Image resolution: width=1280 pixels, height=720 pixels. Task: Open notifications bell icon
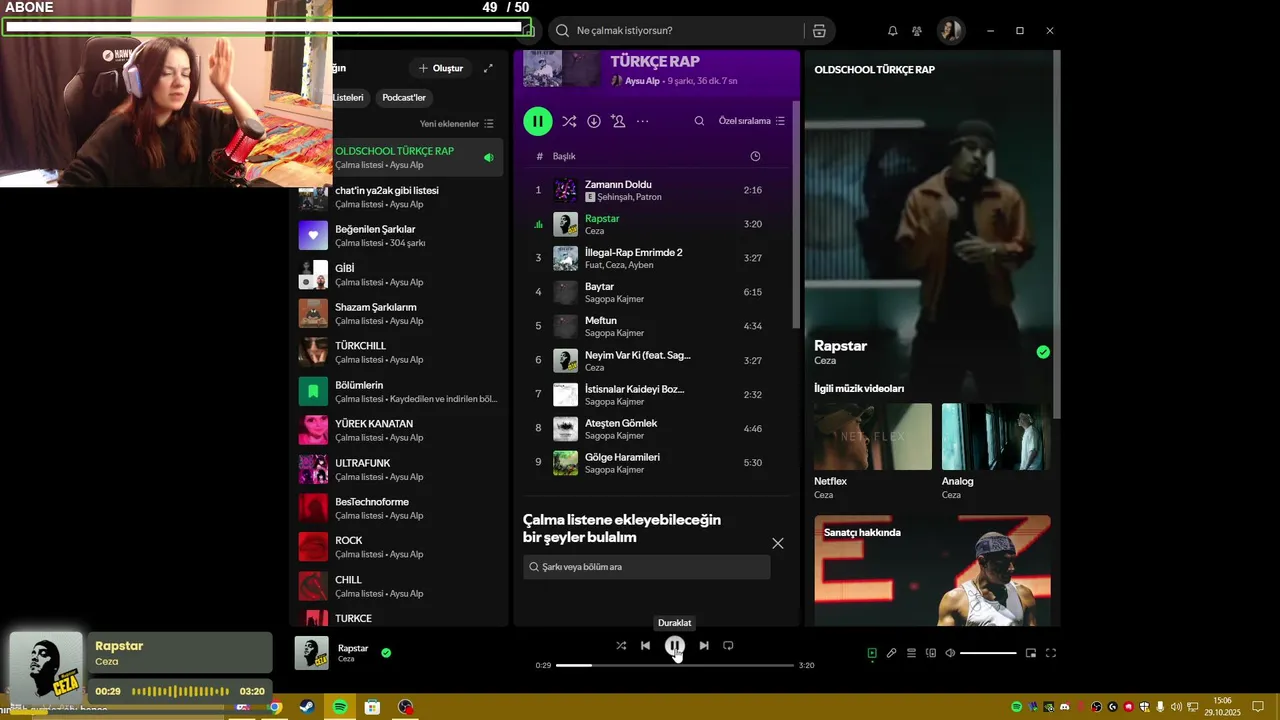coord(893,31)
